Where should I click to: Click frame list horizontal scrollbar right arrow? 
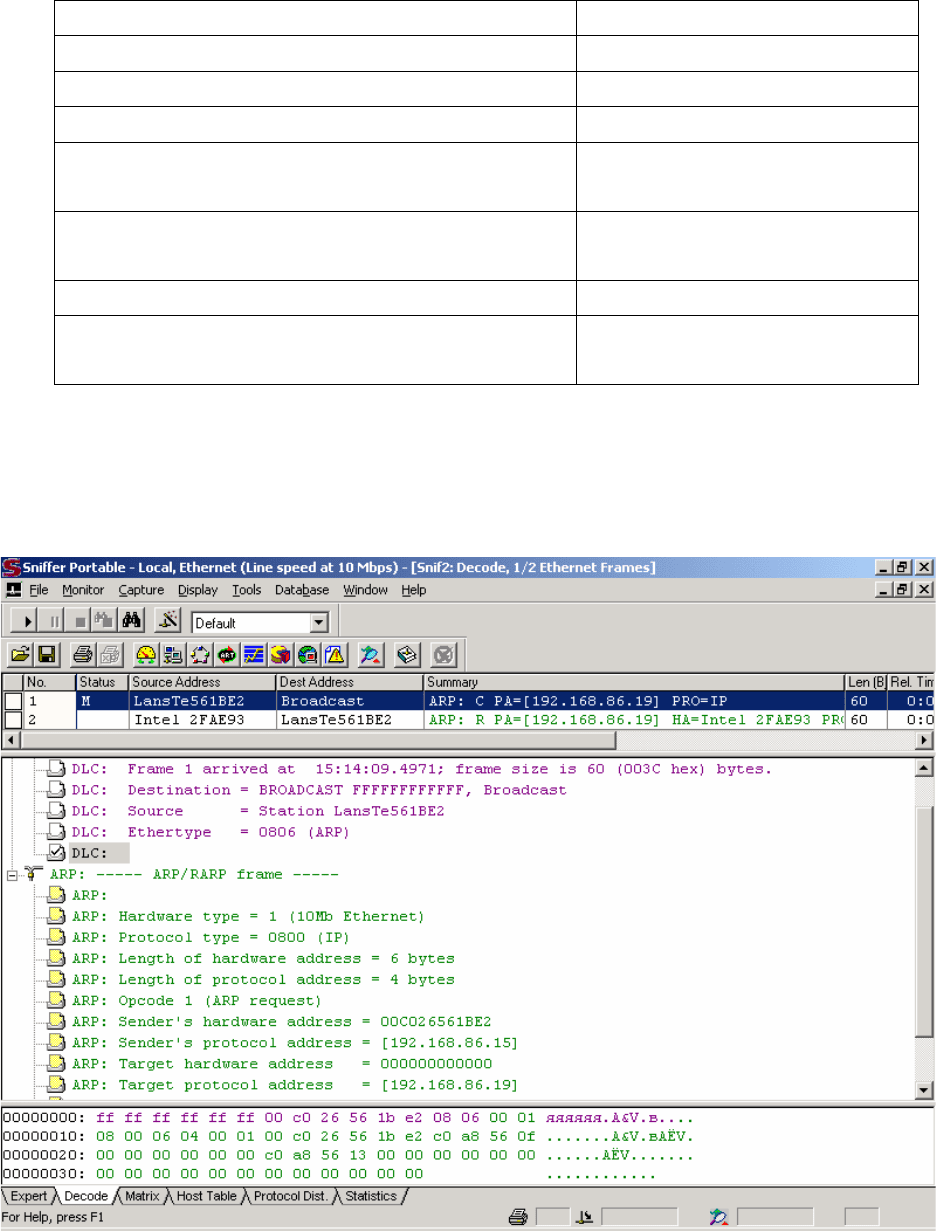pos(924,739)
